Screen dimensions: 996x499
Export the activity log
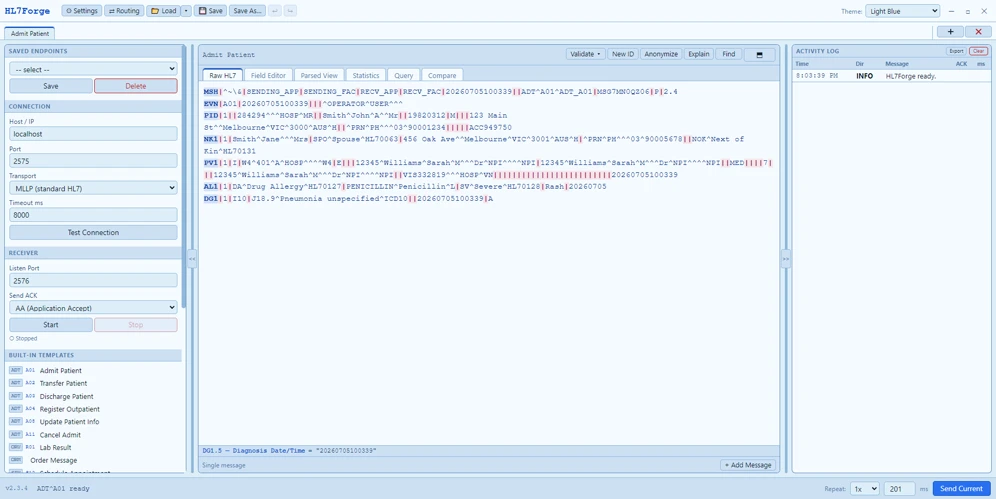coord(956,51)
